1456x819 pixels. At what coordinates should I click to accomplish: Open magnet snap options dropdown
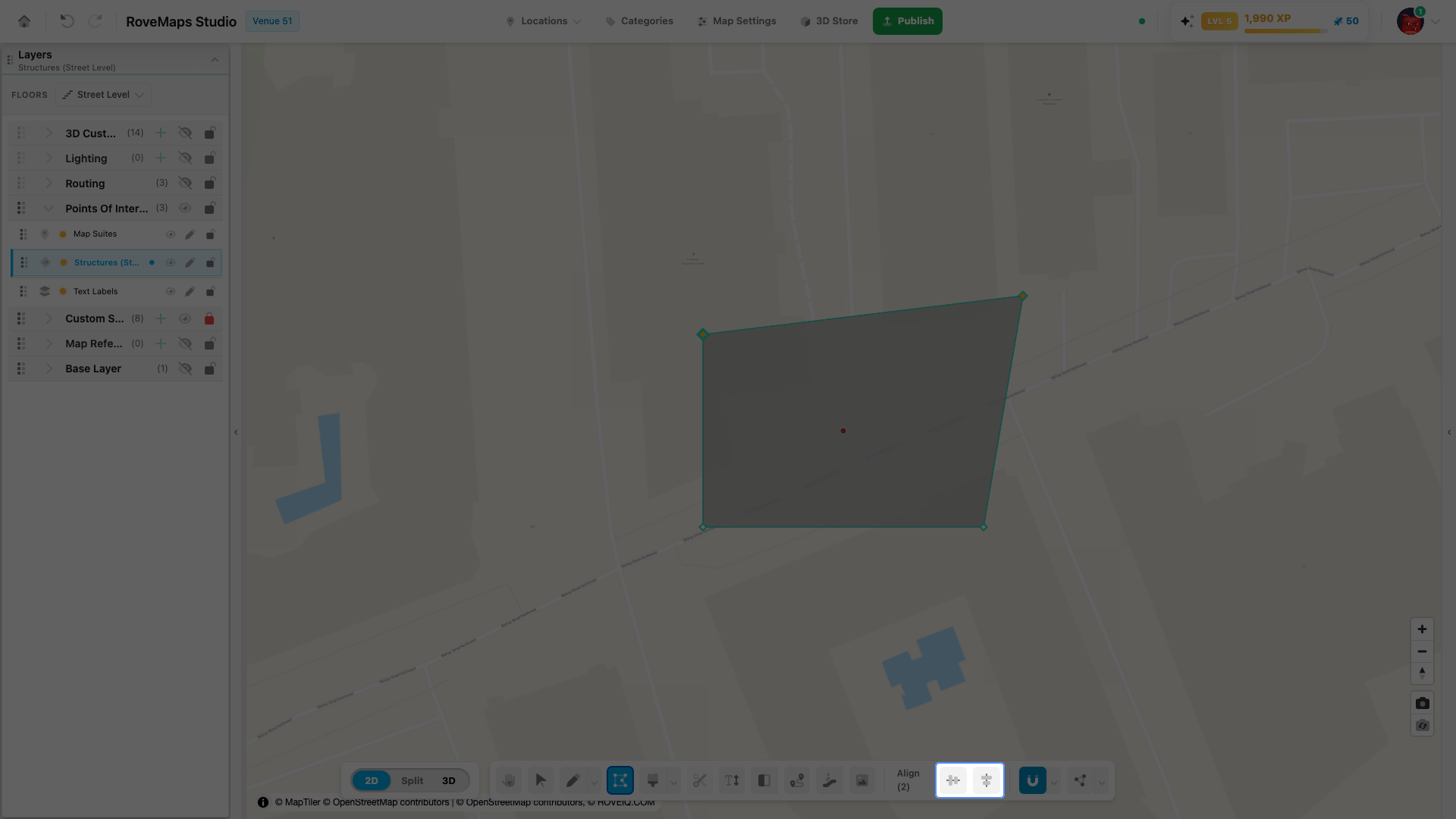1053,782
